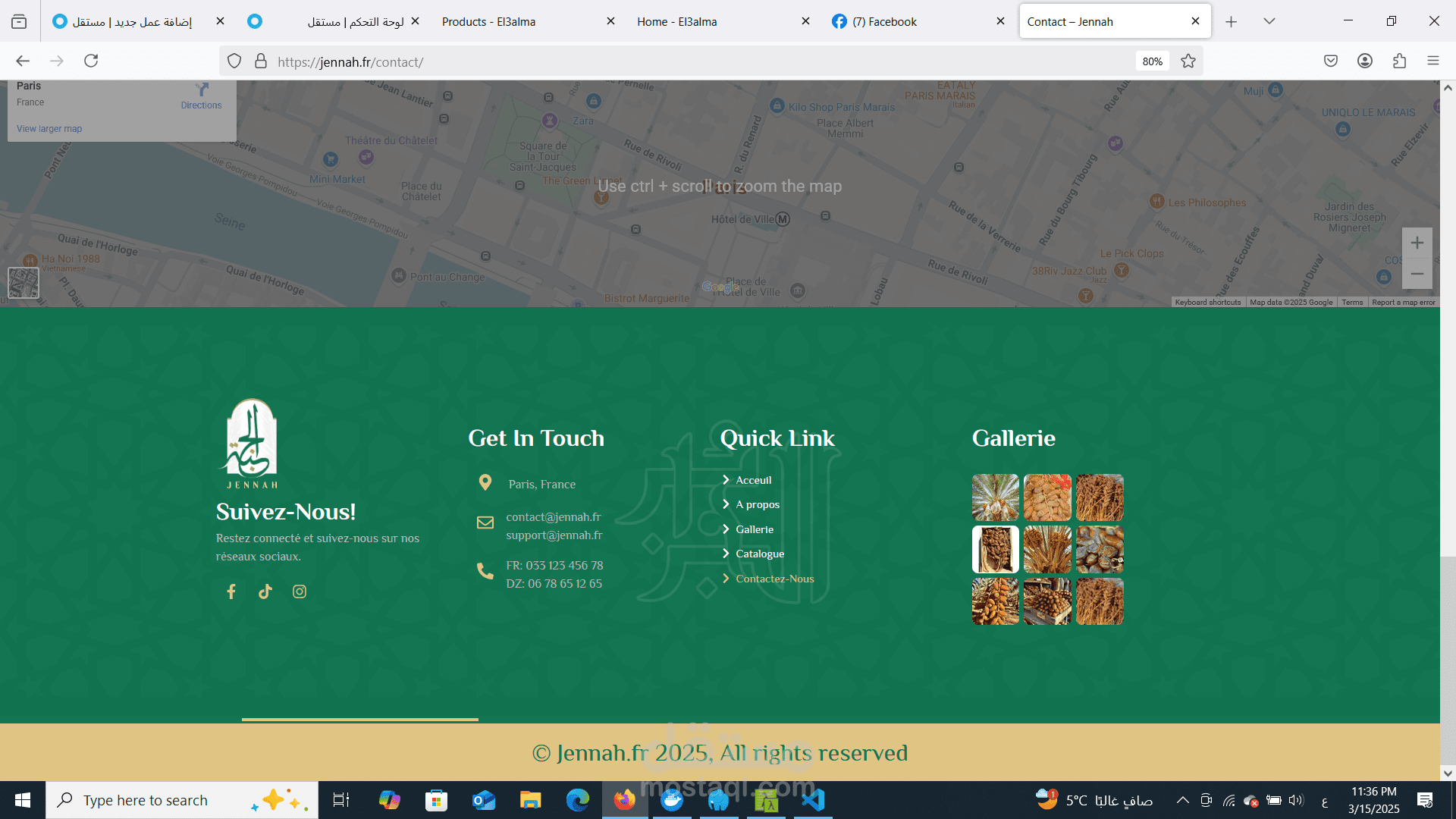Zoom out on the map
The width and height of the screenshot is (1456, 819).
pos(1417,274)
